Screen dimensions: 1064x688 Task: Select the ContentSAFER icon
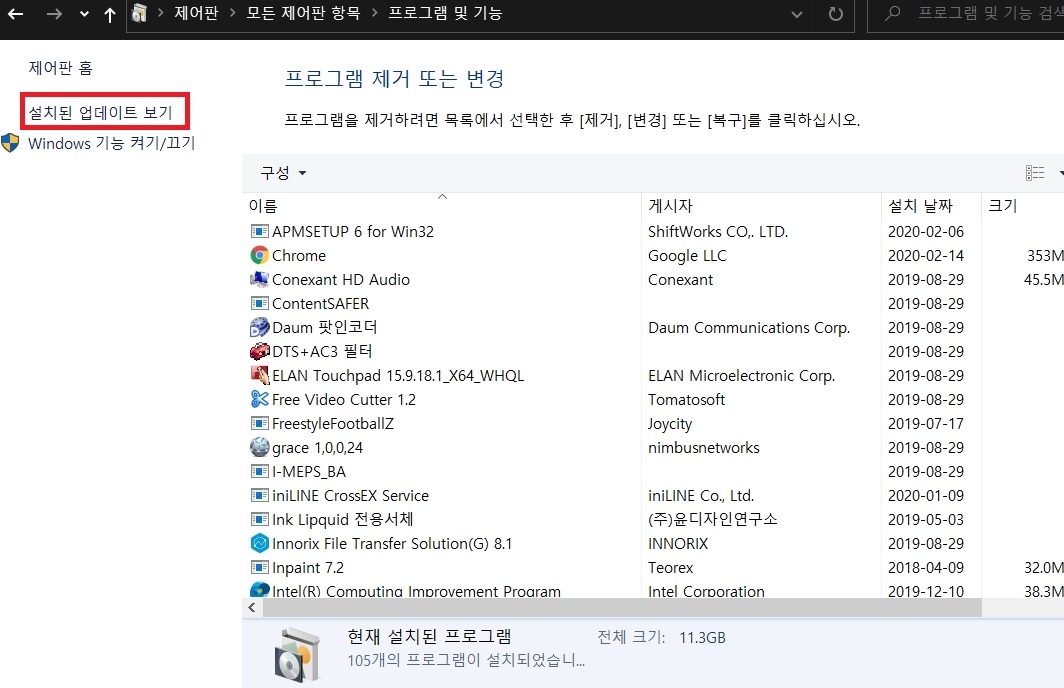(259, 303)
